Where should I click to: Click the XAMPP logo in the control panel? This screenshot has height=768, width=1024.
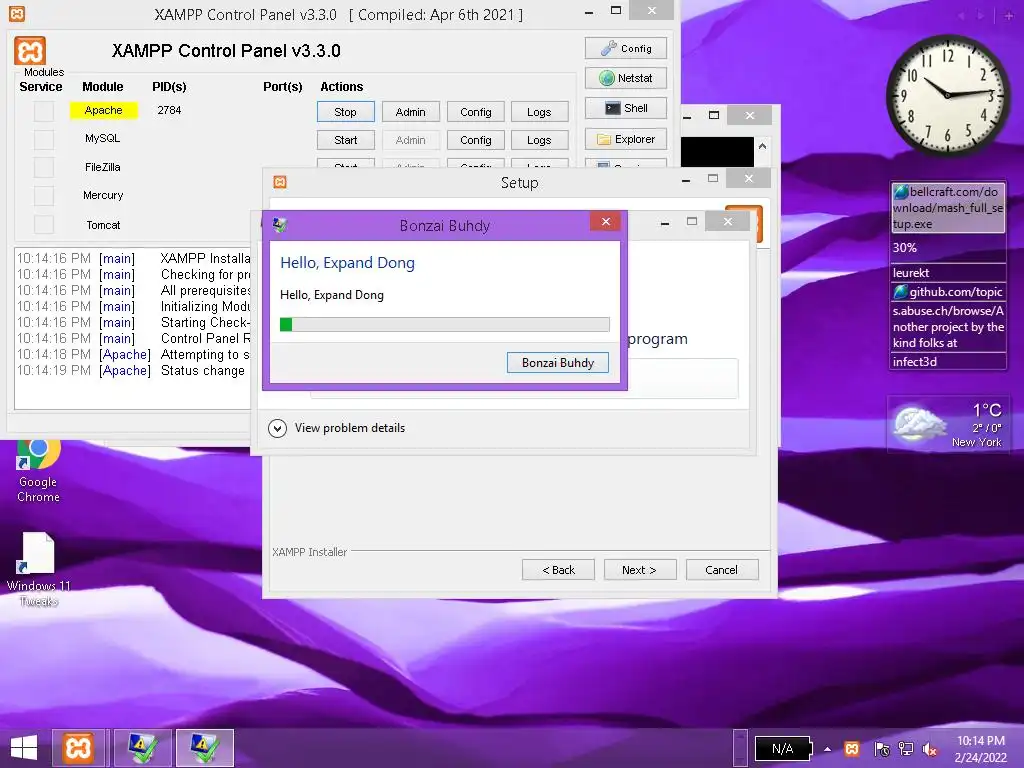coord(30,51)
